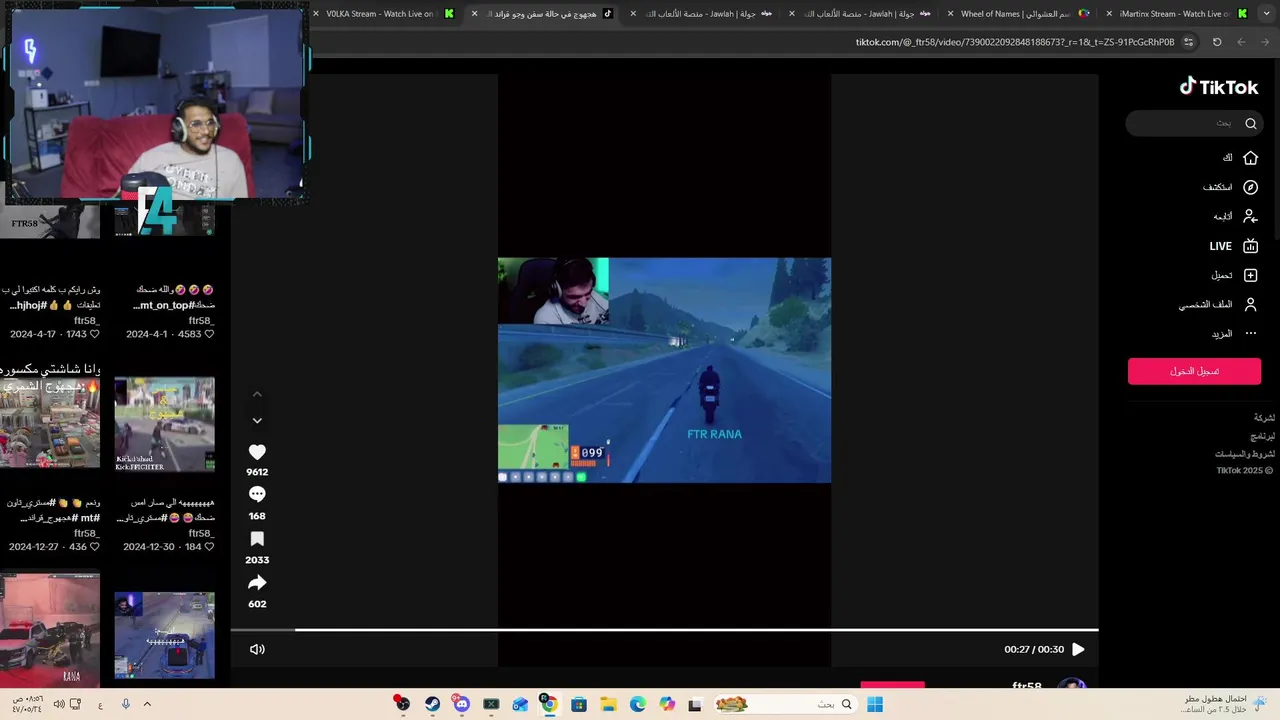Open comments via the speech bubble icon
Image resolution: width=1280 pixels, height=720 pixels.
257,495
